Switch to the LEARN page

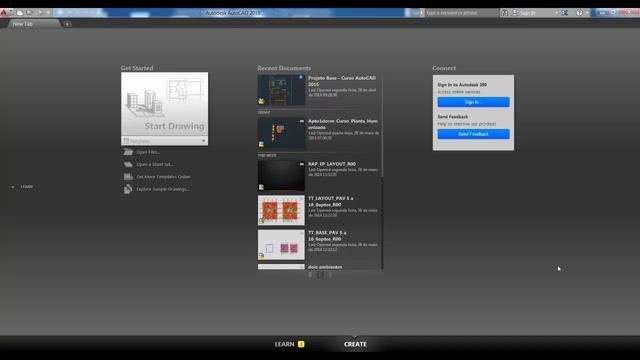pyautogui.click(x=284, y=344)
